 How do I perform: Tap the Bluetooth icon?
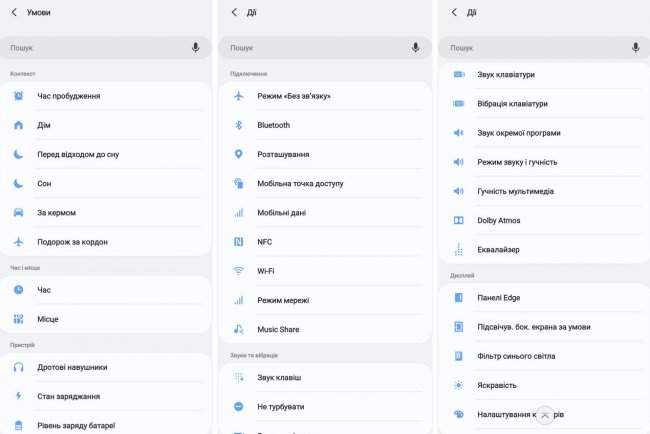click(x=238, y=125)
